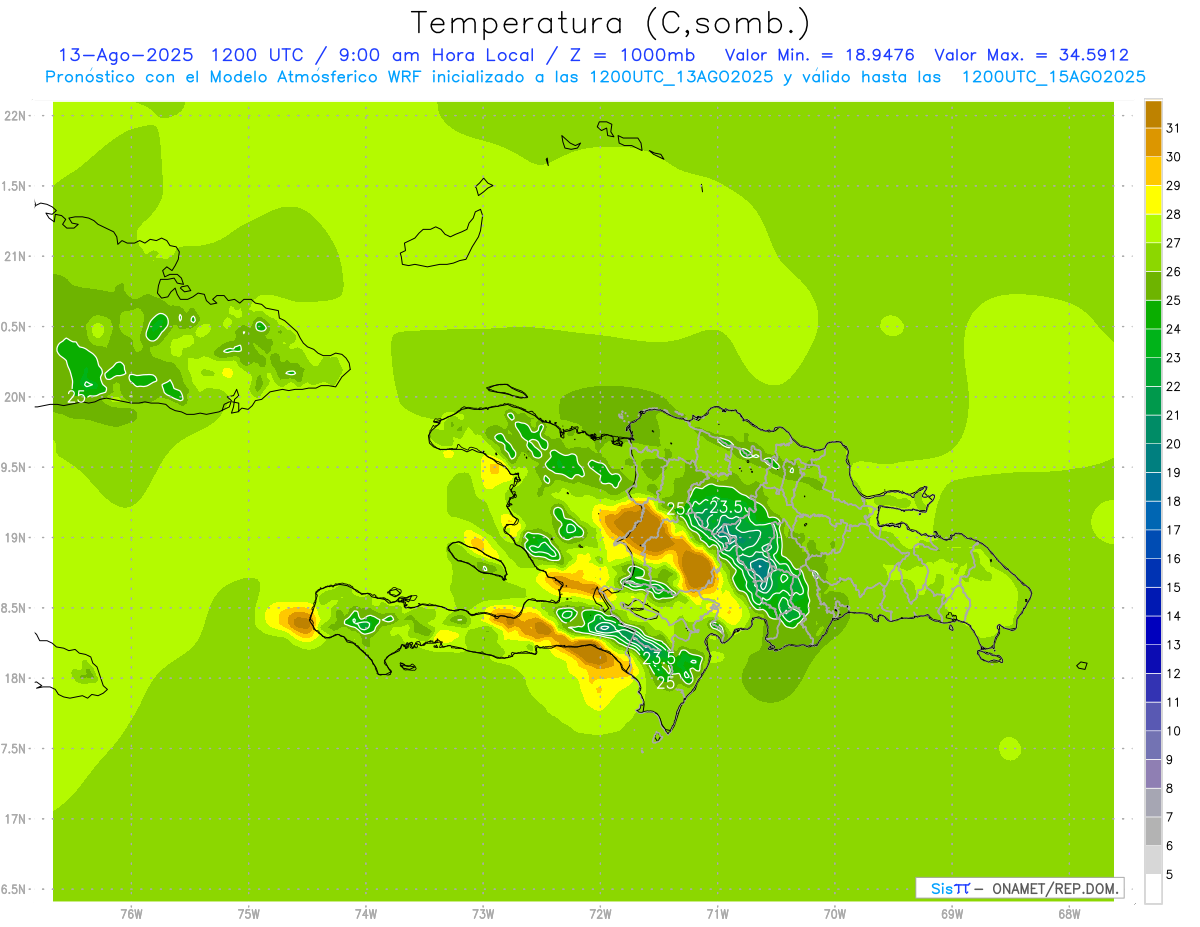Pick the blue legend swatch between 16 and 17

point(1153,544)
